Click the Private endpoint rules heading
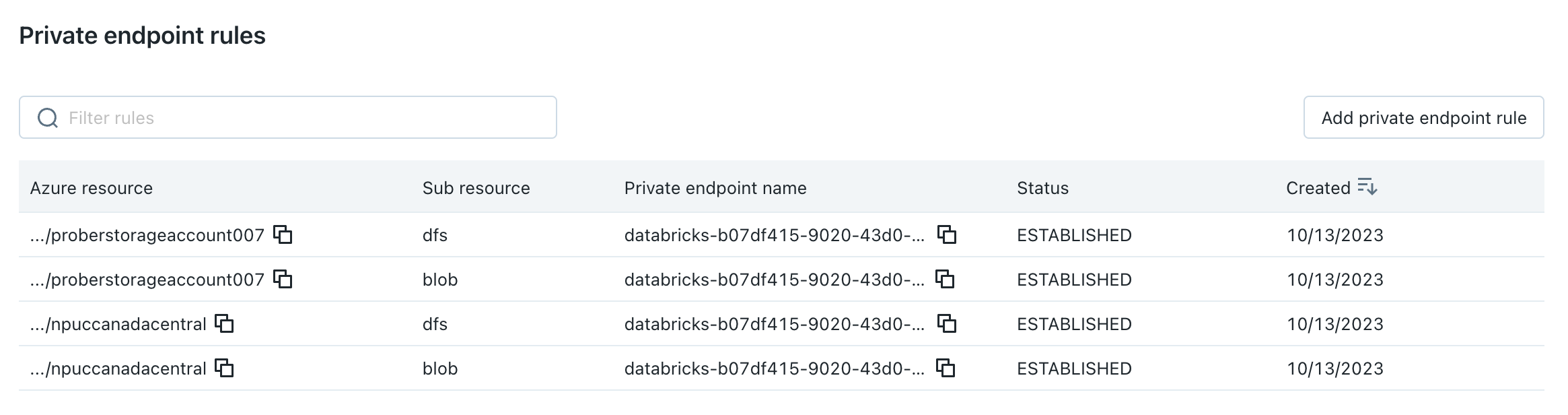The image size is (1568, 415). (143, 36)
